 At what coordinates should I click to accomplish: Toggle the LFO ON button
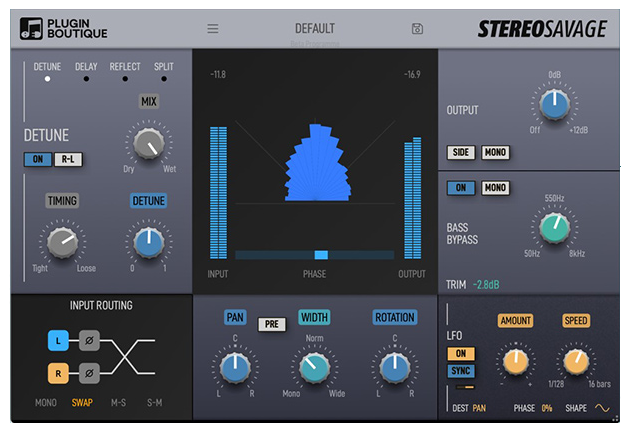[x=461, y=353]
